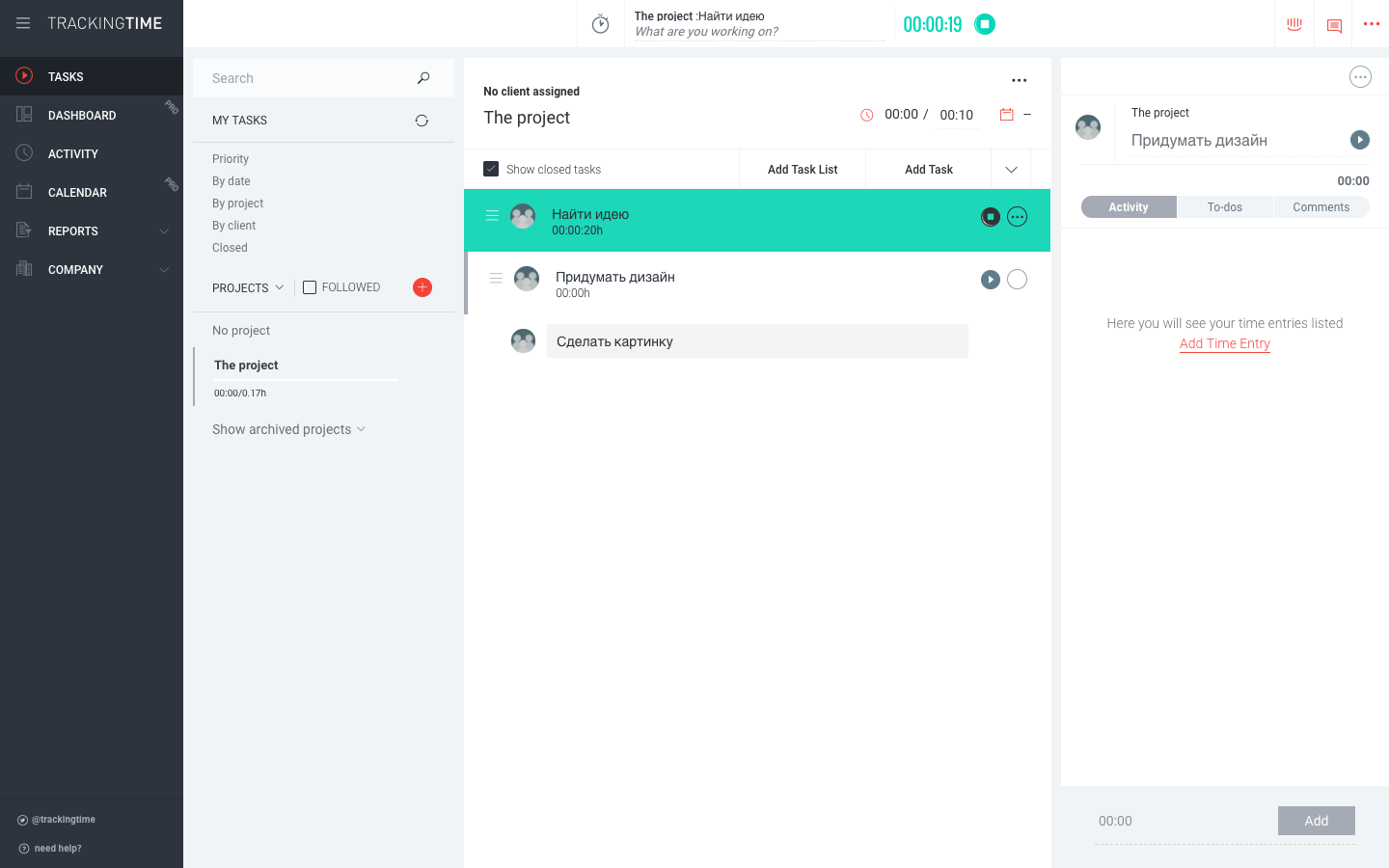Image resolution: width=1389 pixels, height=868 pixels.
Task: Expand Show archived projects
Action: (x=288, y=429)
